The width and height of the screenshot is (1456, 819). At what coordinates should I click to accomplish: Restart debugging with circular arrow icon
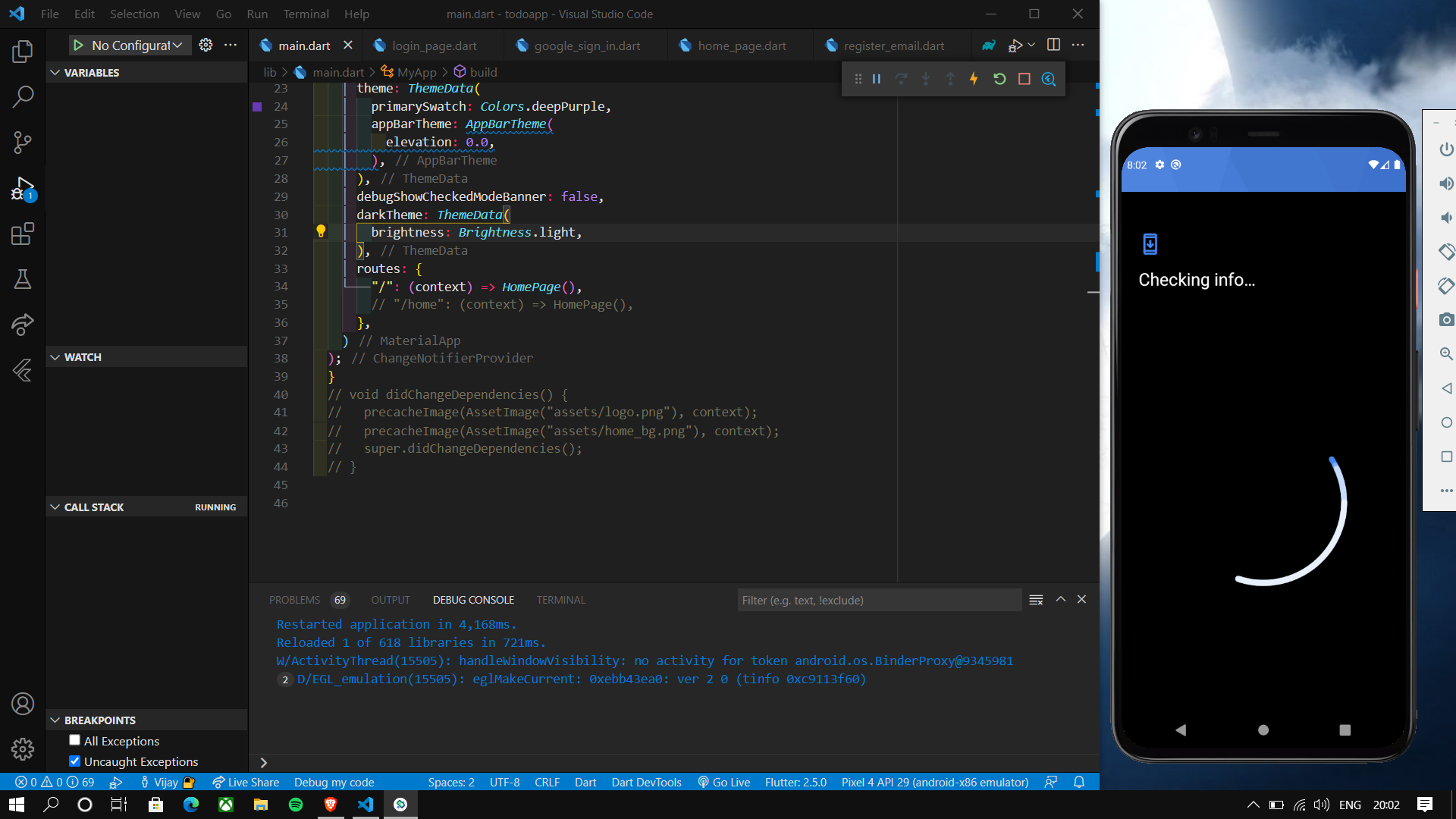[999, 79]
